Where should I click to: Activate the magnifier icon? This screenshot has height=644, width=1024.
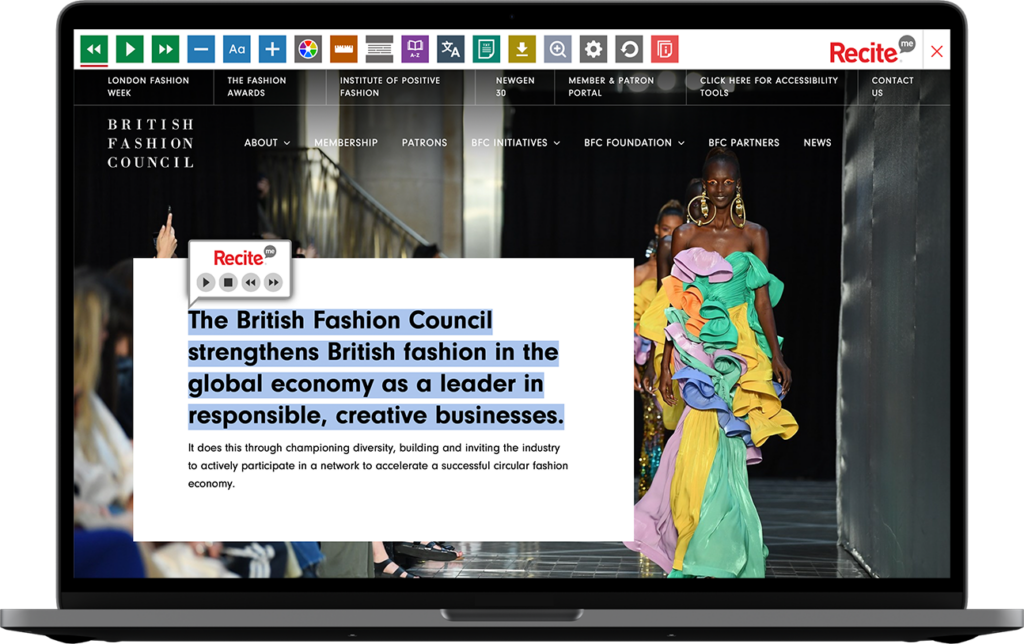coord(558,49)
